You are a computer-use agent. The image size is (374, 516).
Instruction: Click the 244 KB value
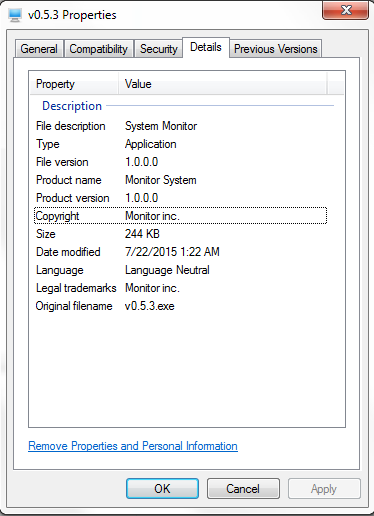[142, 234]
